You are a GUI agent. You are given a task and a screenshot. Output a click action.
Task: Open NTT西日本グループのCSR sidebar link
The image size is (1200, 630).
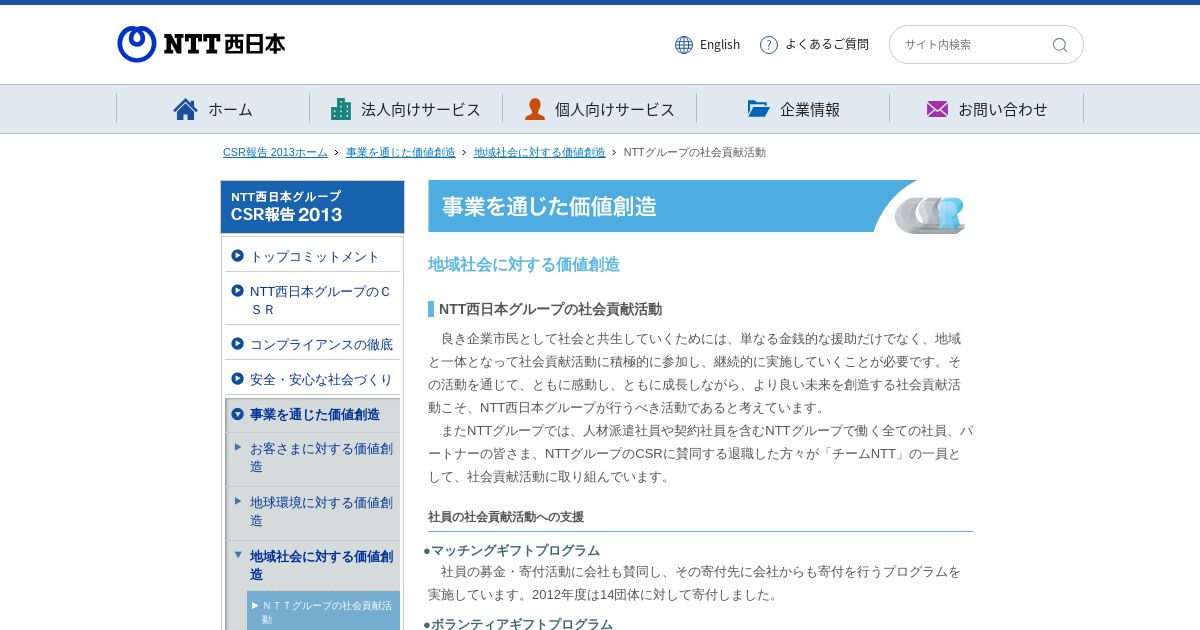[320, 300]
